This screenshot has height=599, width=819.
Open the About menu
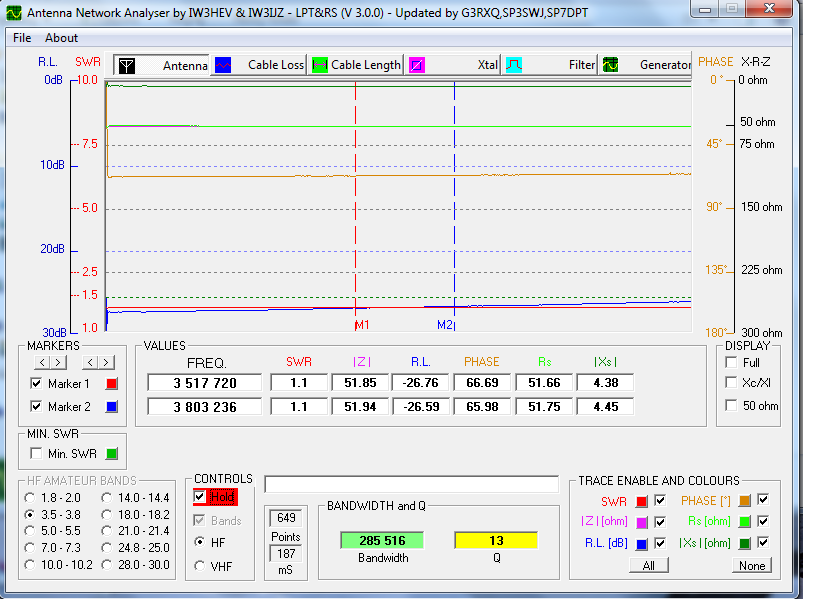(x=61, y=38)
